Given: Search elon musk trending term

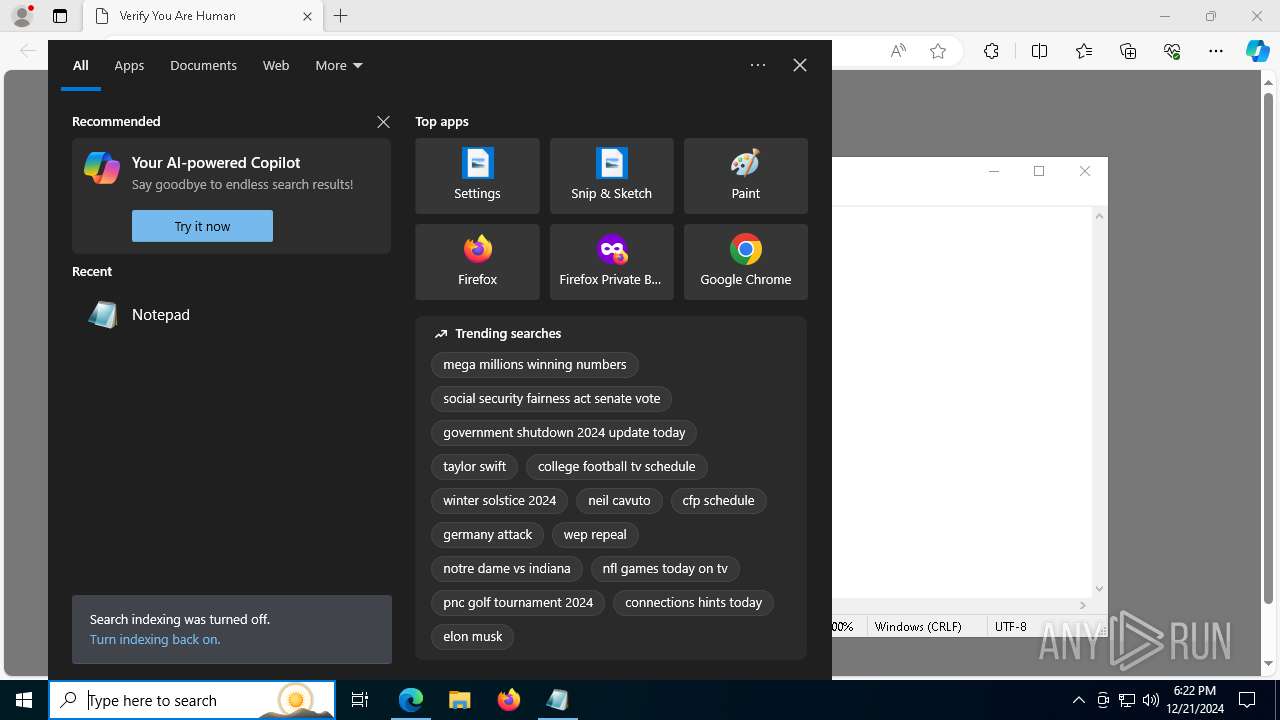Looking at the screenshot, I should (472, 637).
